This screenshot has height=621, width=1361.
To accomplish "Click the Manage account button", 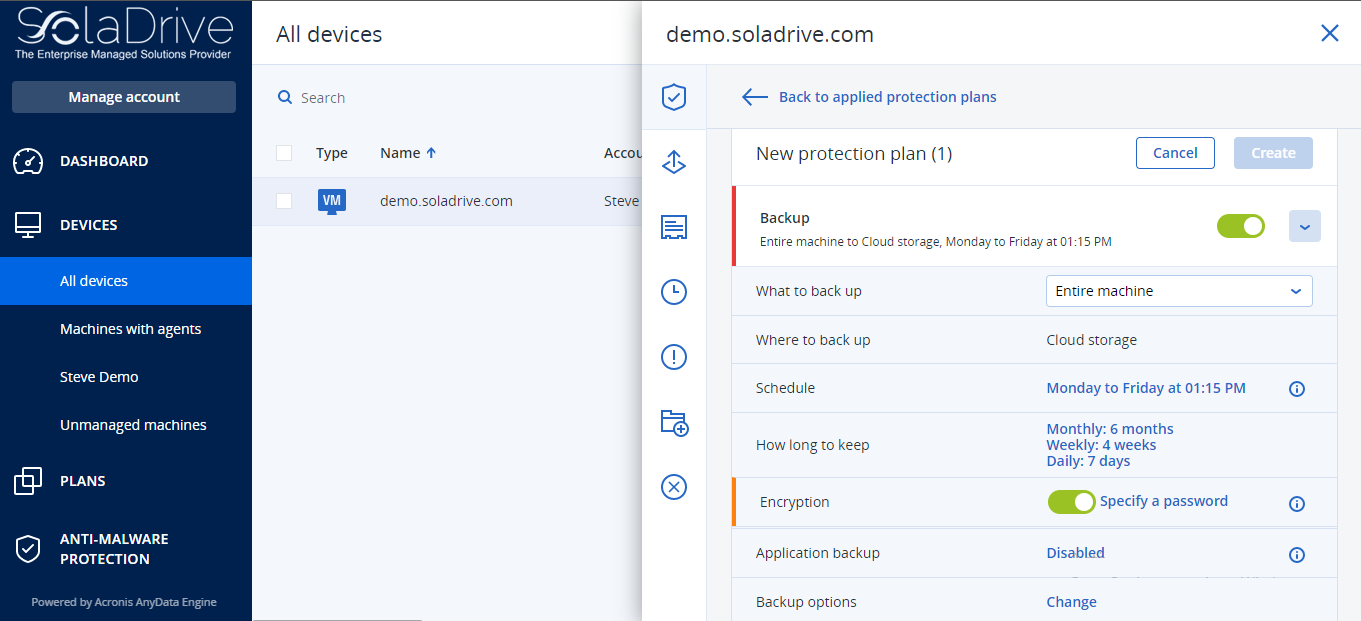I will (x=124, y=97).
